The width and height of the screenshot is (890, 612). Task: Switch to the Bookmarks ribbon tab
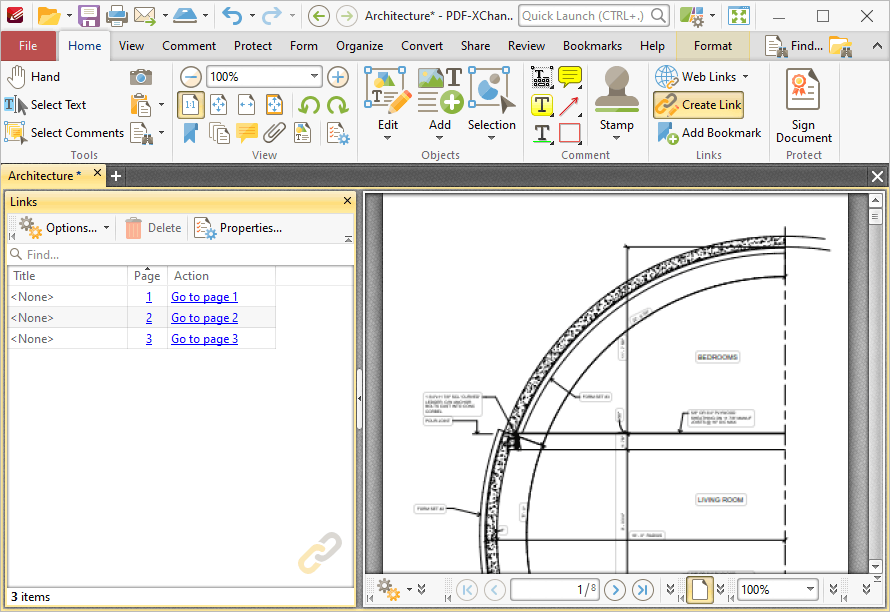click(x=592, y=46)
